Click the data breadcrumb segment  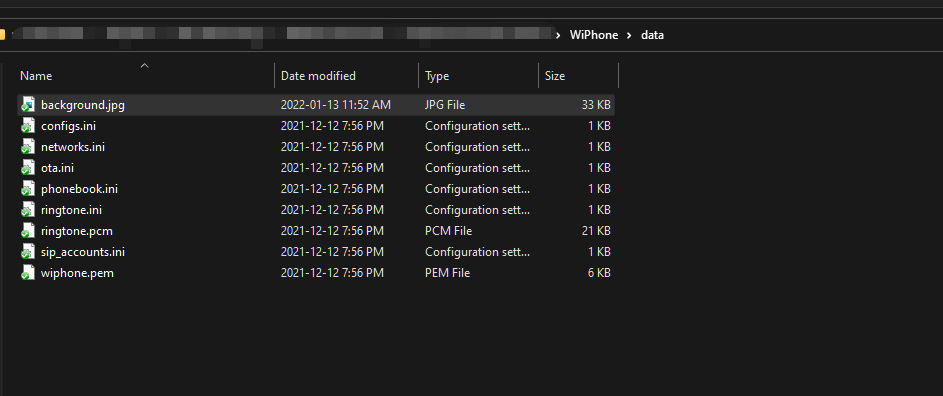click(653, 35)
